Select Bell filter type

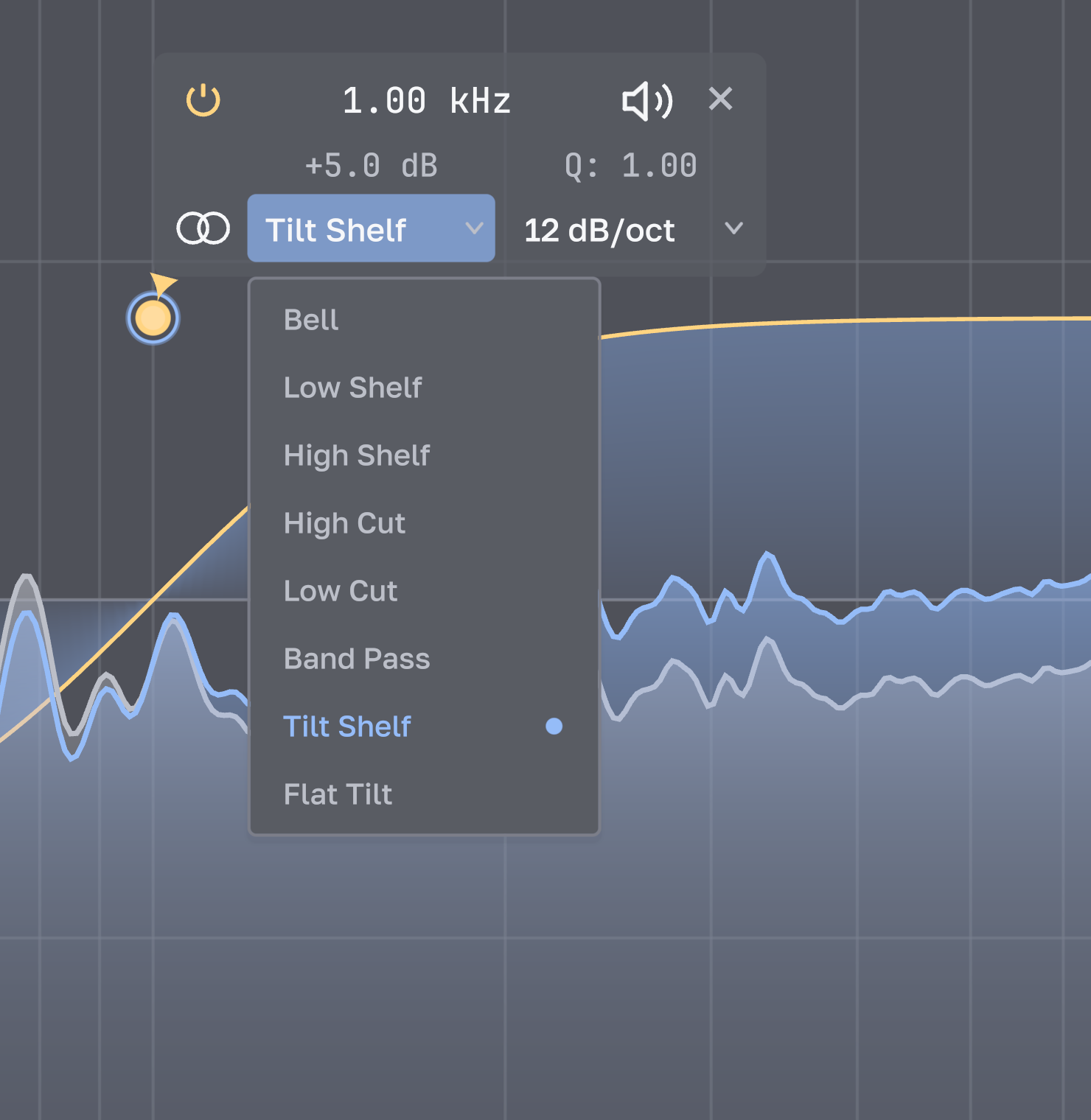[425, 320]
